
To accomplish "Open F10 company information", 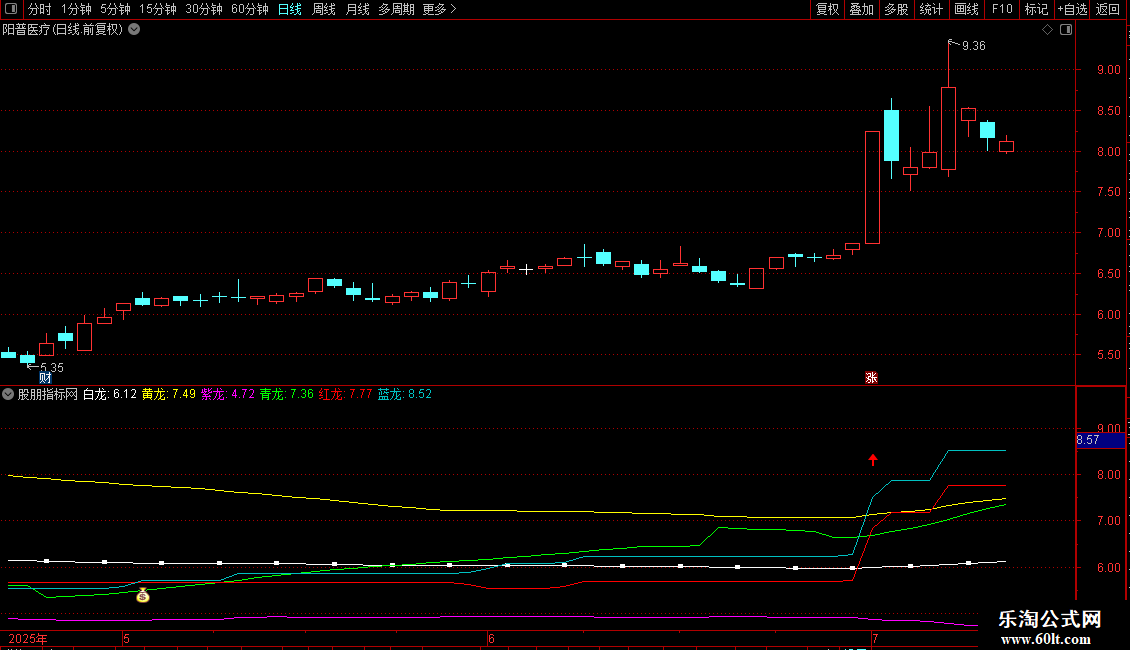I will [x=1002, y=9].
